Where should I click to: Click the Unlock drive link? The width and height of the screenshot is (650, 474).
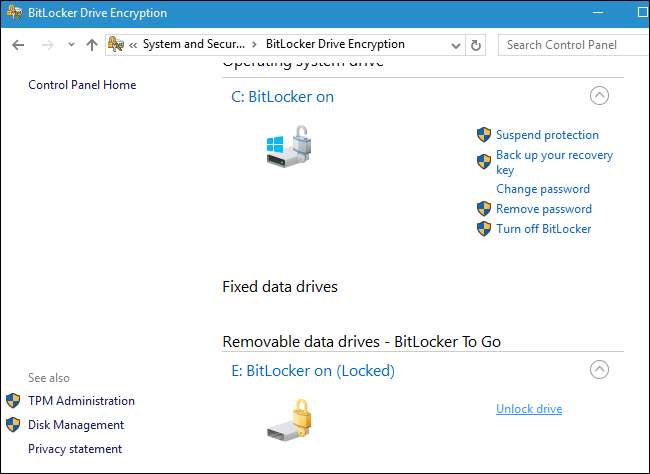coord(529,409)
